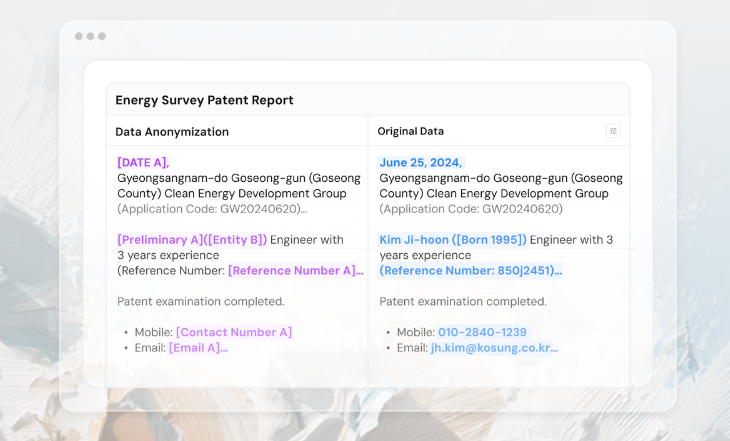The height and width of the screenshot is (441, 730).
Task: Click the [Entity B] placeholder tag
Action: [236, 240]
